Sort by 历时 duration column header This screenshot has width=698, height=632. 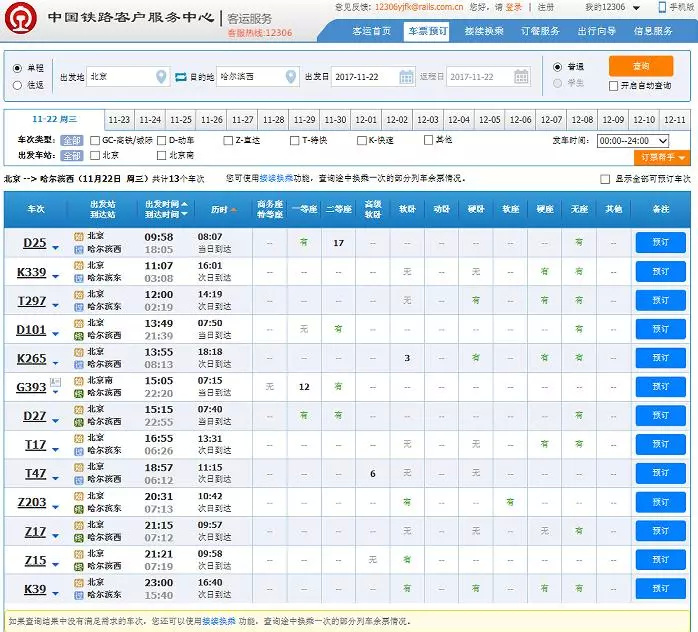[x=223, y=209]
